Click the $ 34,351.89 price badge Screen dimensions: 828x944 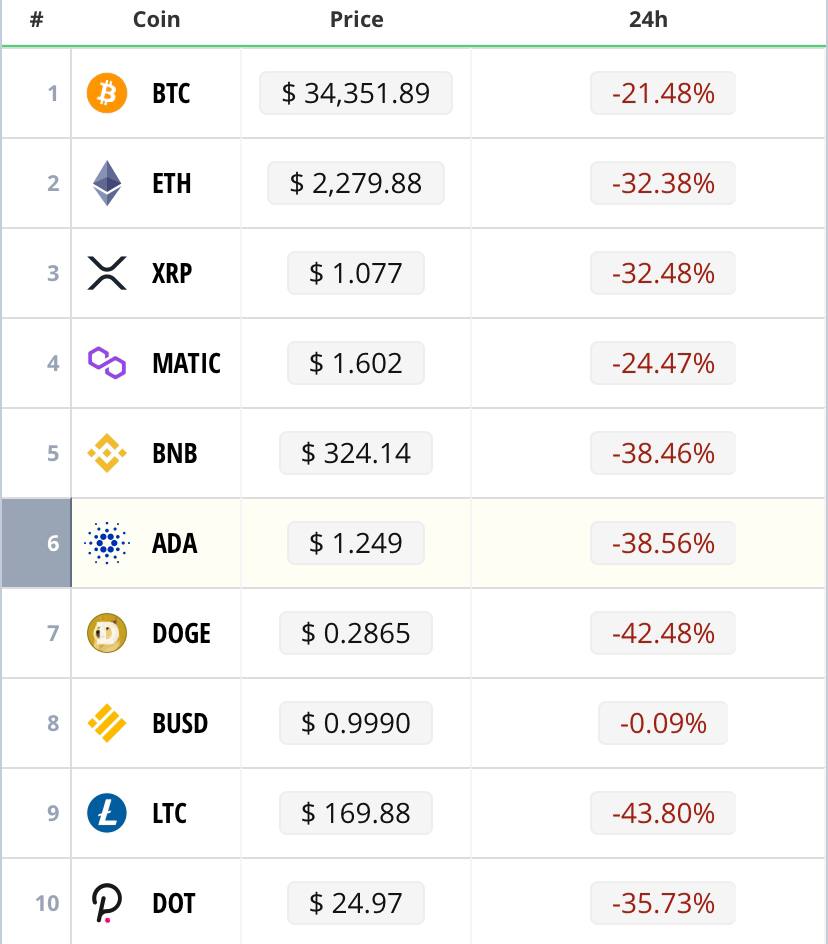356,93
